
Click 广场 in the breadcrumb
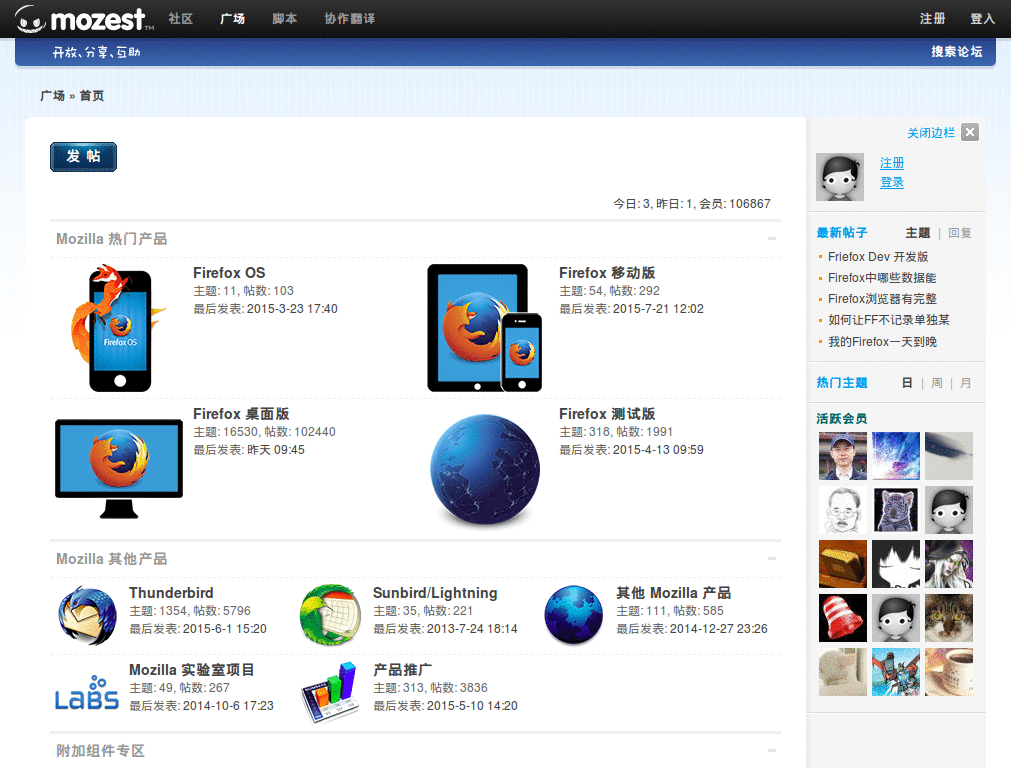(52, 96)
